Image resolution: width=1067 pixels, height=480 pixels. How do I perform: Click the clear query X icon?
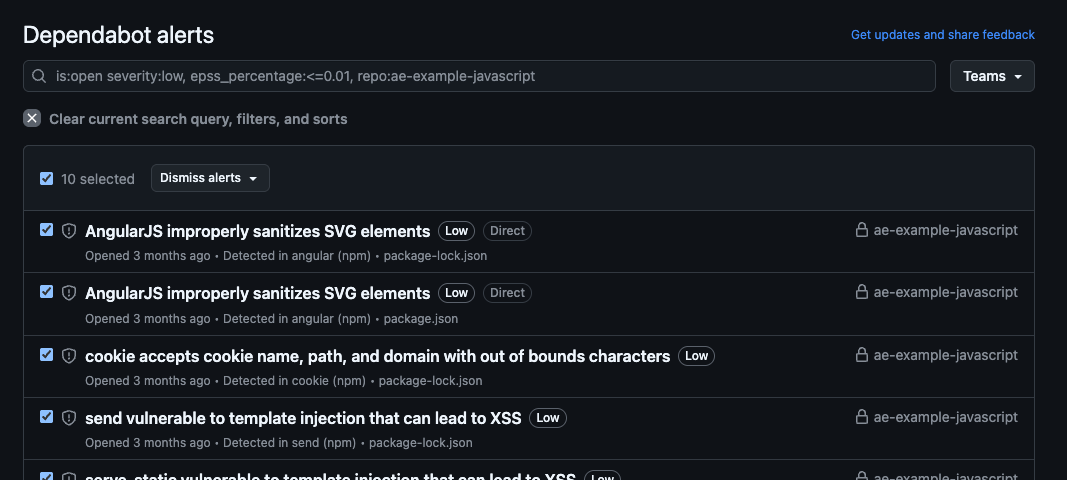(32, 119)
